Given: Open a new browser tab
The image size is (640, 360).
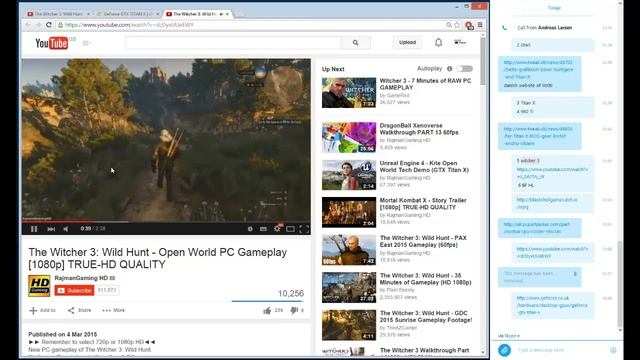Looking at the screenshot, I should click(240, 14).
